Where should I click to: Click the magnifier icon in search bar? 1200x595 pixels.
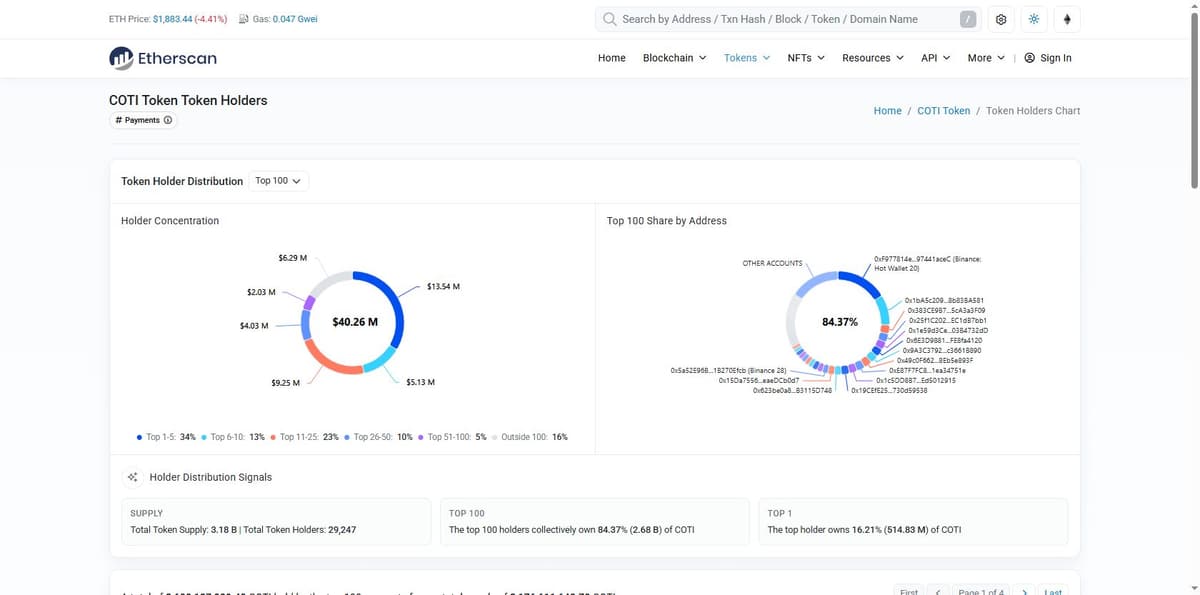click(610, 19)
